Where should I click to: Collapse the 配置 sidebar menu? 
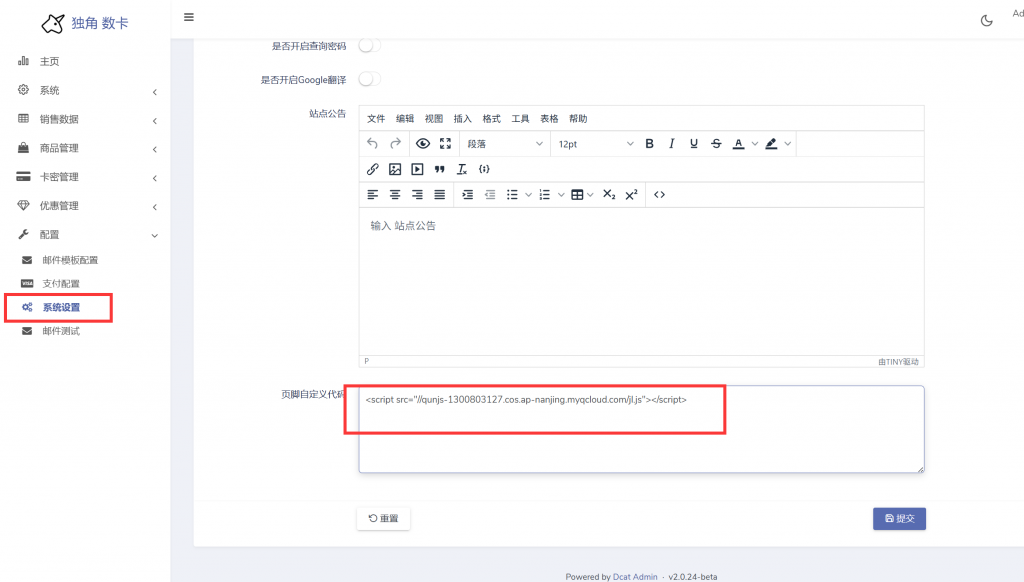pyautogui.click(x=85, y=234)
